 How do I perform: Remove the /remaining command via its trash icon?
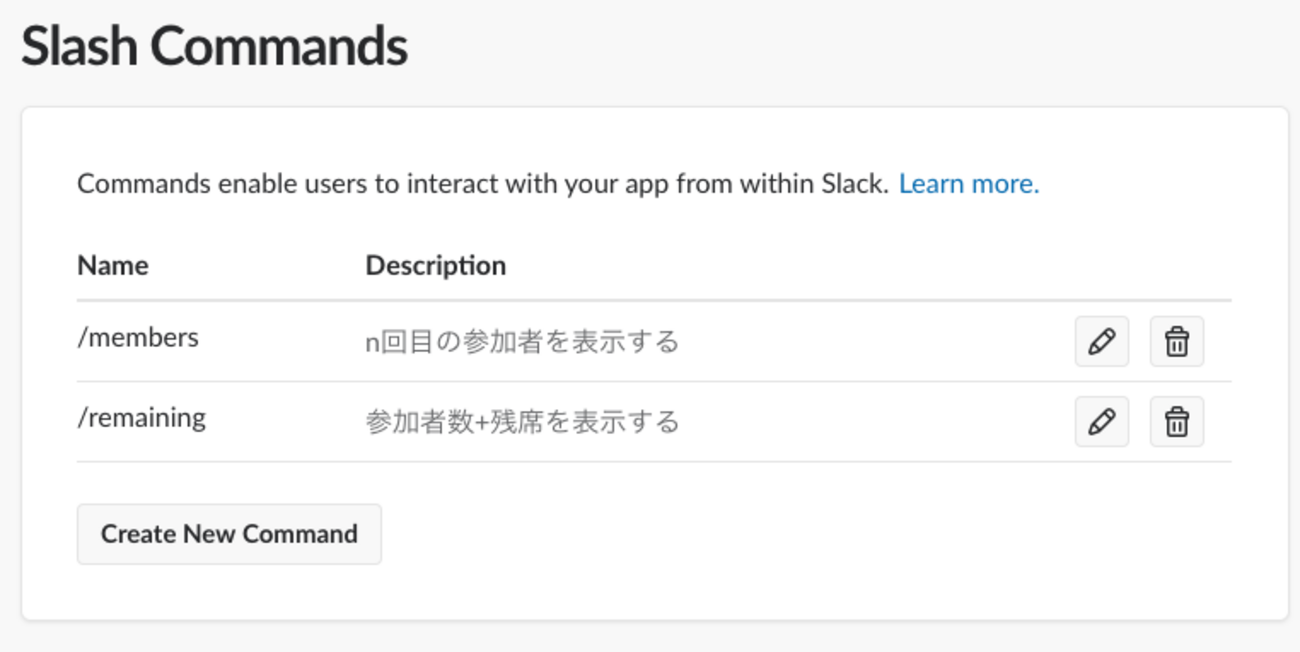1176,422
